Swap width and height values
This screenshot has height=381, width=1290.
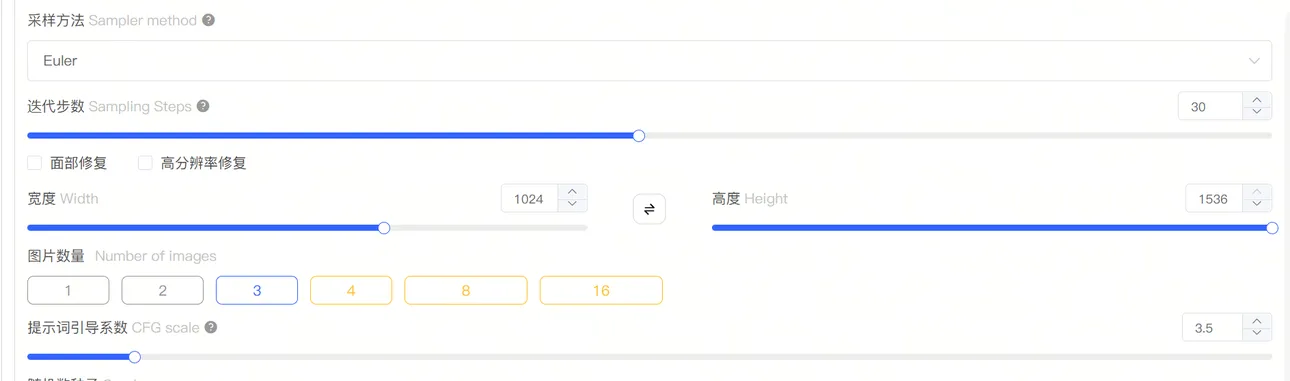point(649,209)
